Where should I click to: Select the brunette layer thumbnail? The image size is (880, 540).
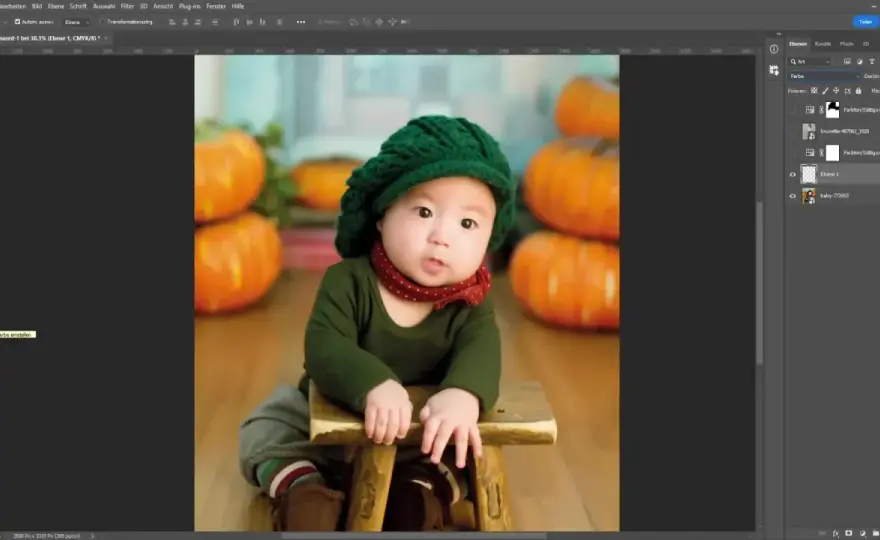[x=809, y=131]
